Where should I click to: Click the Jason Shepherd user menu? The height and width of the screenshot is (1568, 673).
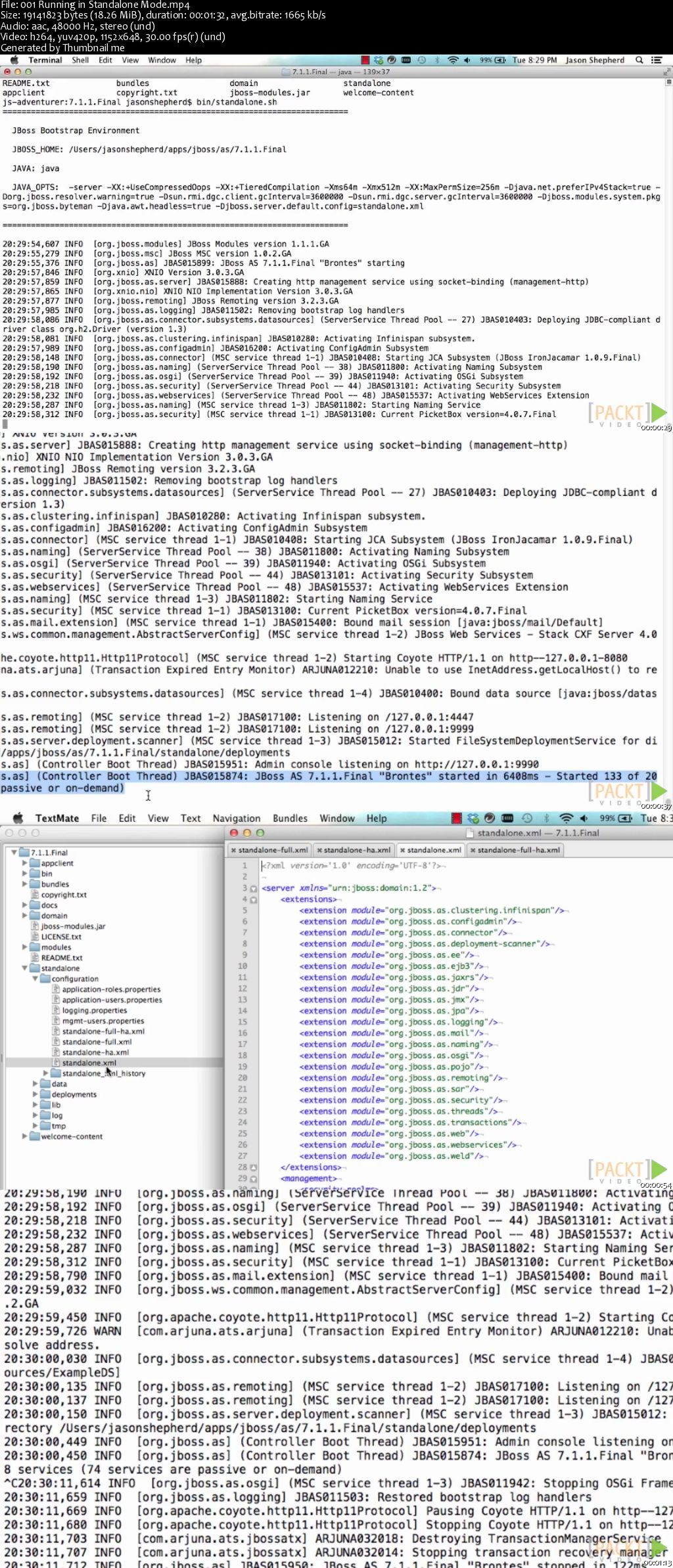[x=595, y=60]
